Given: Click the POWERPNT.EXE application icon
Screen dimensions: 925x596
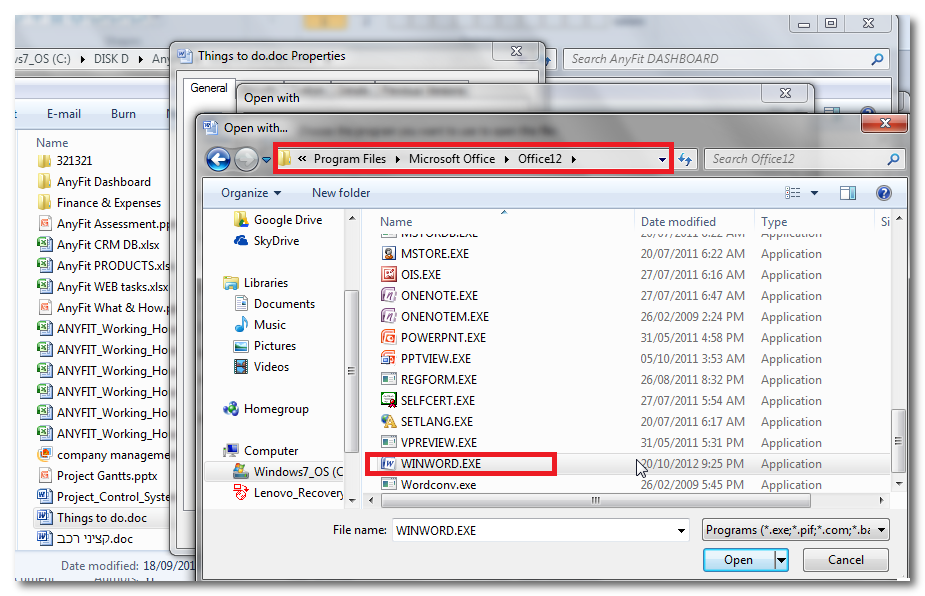Looking at the screenshot, I should (x=389, y=338).
